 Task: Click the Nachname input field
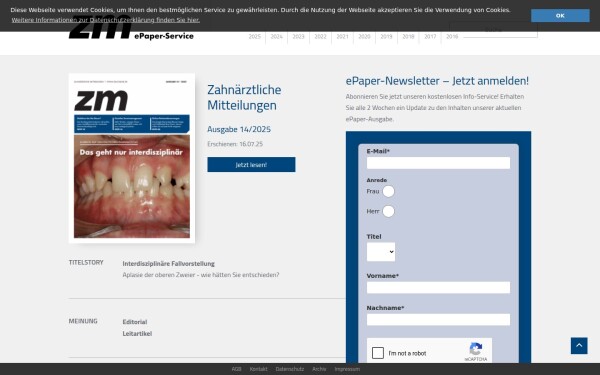pos(438,320)
